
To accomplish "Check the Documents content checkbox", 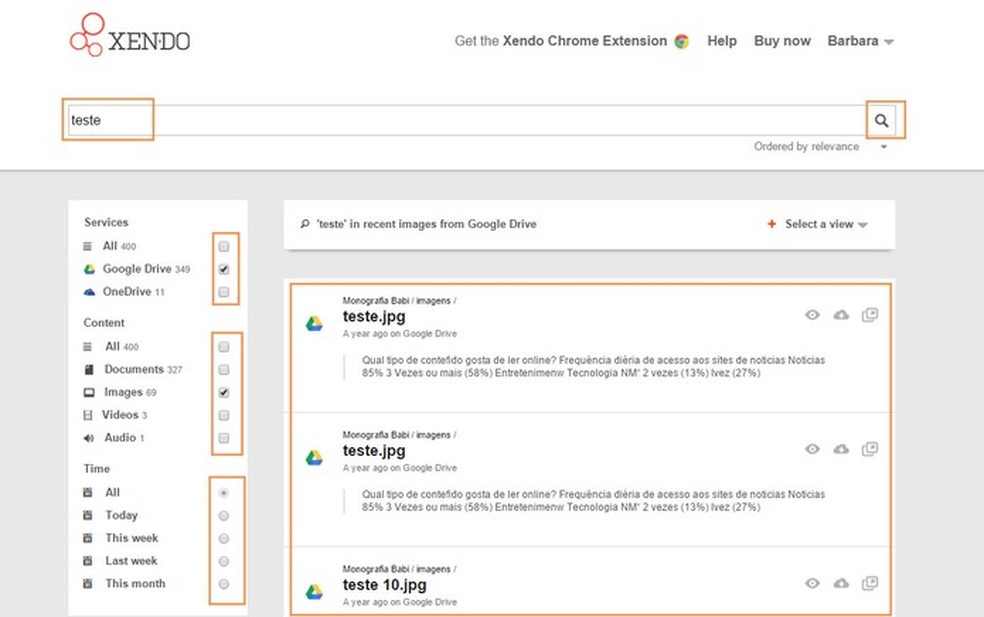I will pos(224,370).
